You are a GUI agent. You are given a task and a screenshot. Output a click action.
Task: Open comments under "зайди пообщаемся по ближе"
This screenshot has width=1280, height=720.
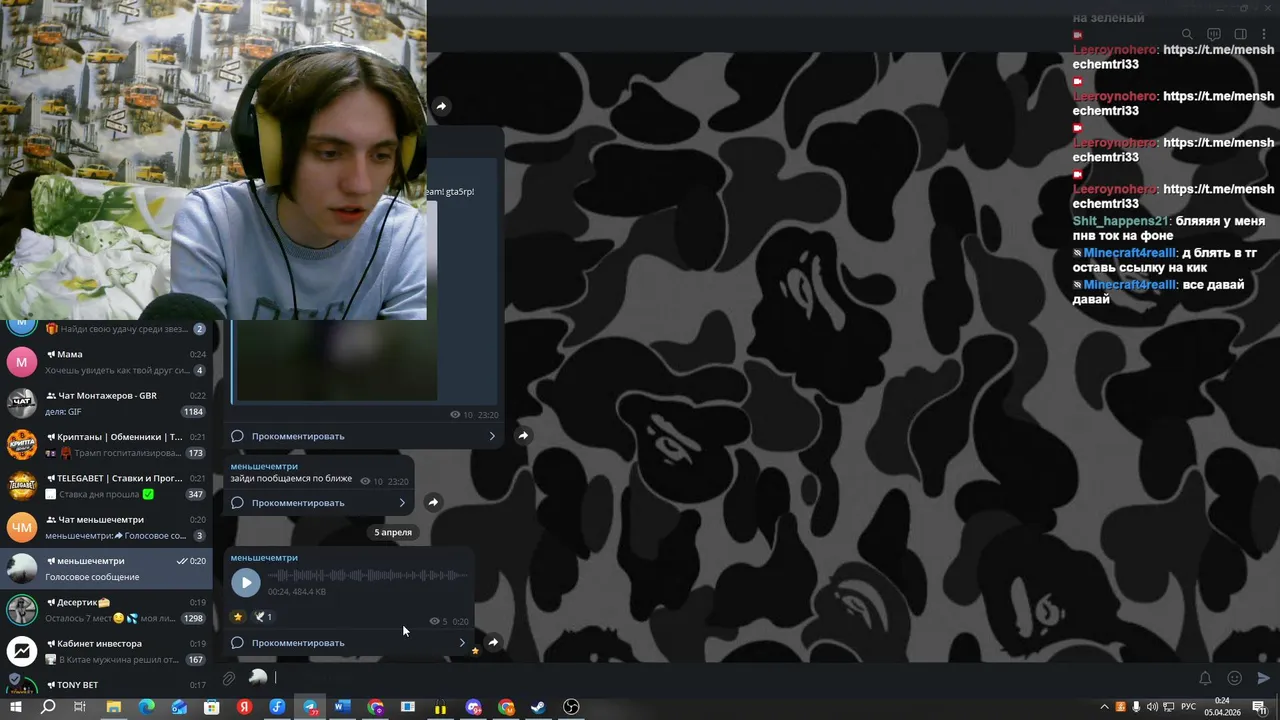pos(318,503)
